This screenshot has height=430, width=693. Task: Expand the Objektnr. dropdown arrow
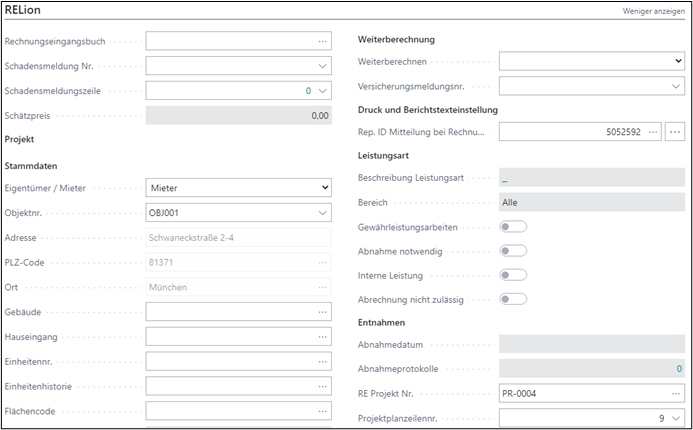pos(322,212)
